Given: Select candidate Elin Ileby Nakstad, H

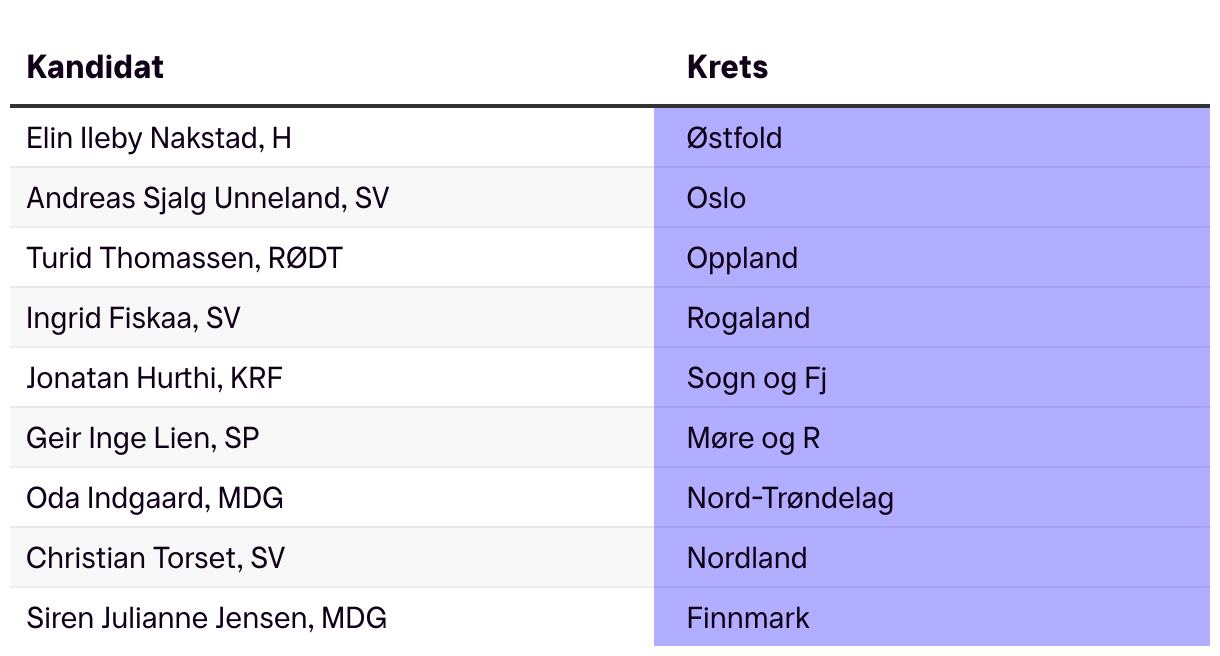Looking at the screenshot, I should pos(159,138).
